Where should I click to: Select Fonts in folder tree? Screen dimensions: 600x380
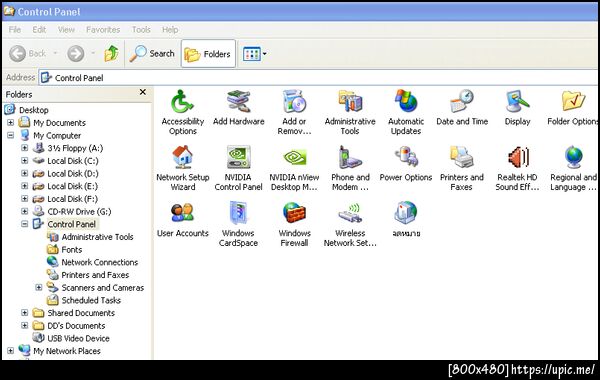[x=72, y=250]
